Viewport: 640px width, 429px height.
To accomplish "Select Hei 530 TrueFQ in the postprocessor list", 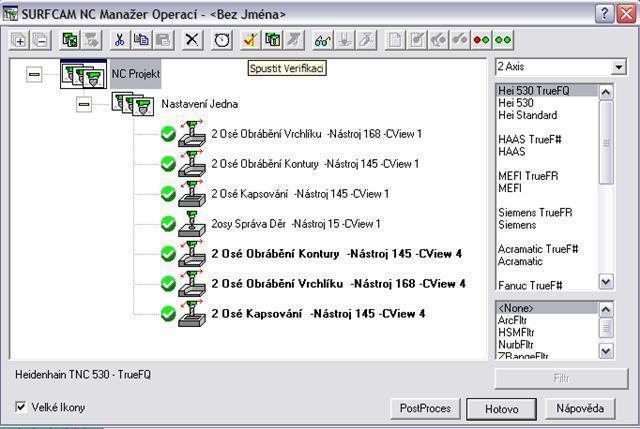I will (547, 91).
